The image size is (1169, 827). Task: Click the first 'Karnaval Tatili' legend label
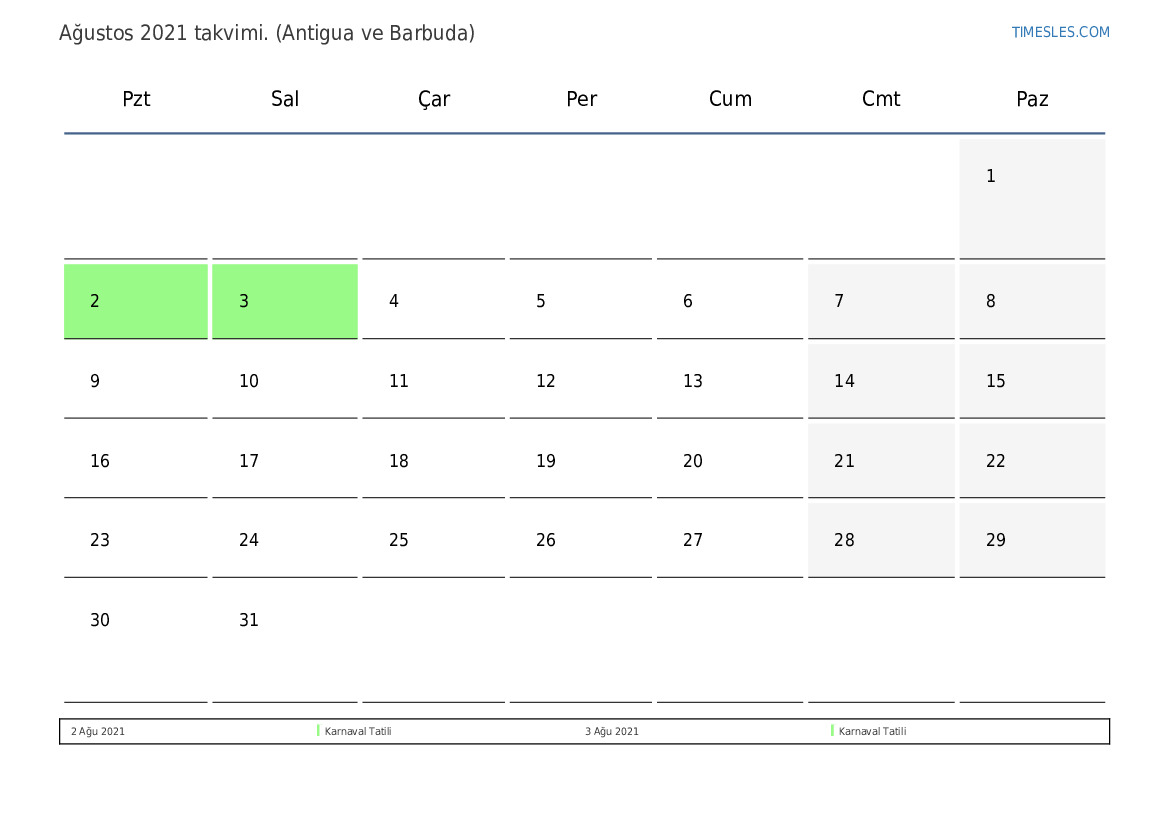(x=358, y=731)
